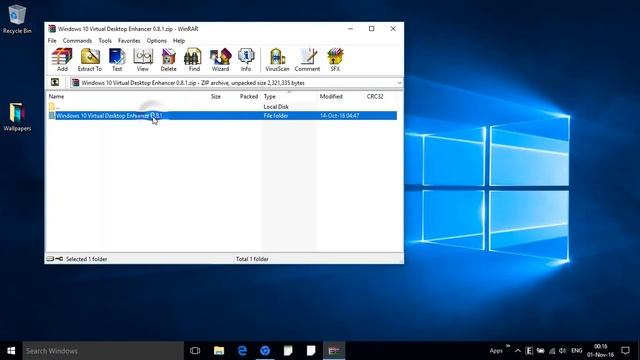
Task: Click the volume speaker tray icon
Action: (x=562, y=351)
